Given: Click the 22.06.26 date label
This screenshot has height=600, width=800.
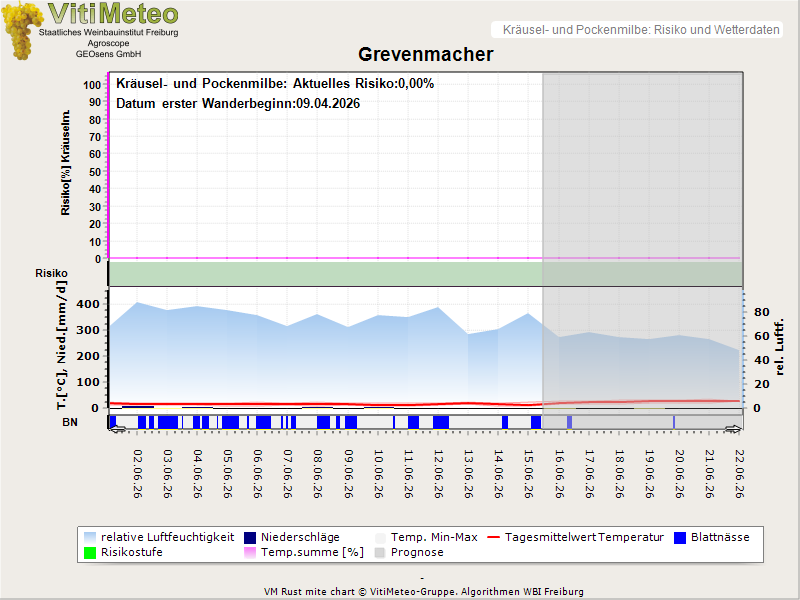Looking at the screenshot, I should click(x=740, y=473).
